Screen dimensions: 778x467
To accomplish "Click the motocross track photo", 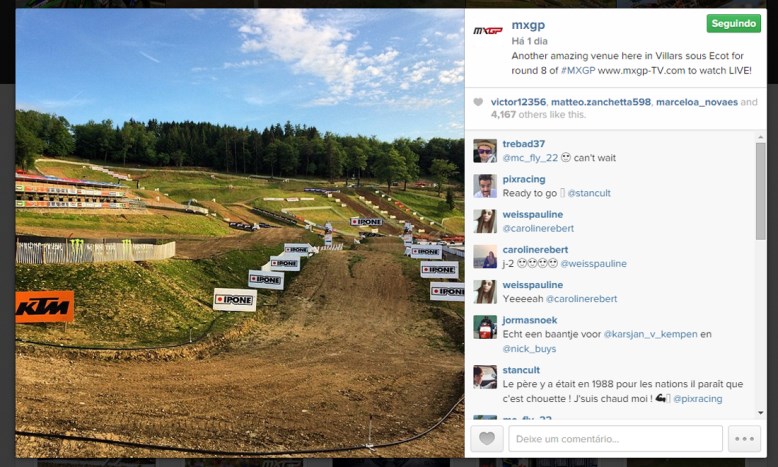I will click(x=240, y=233).
